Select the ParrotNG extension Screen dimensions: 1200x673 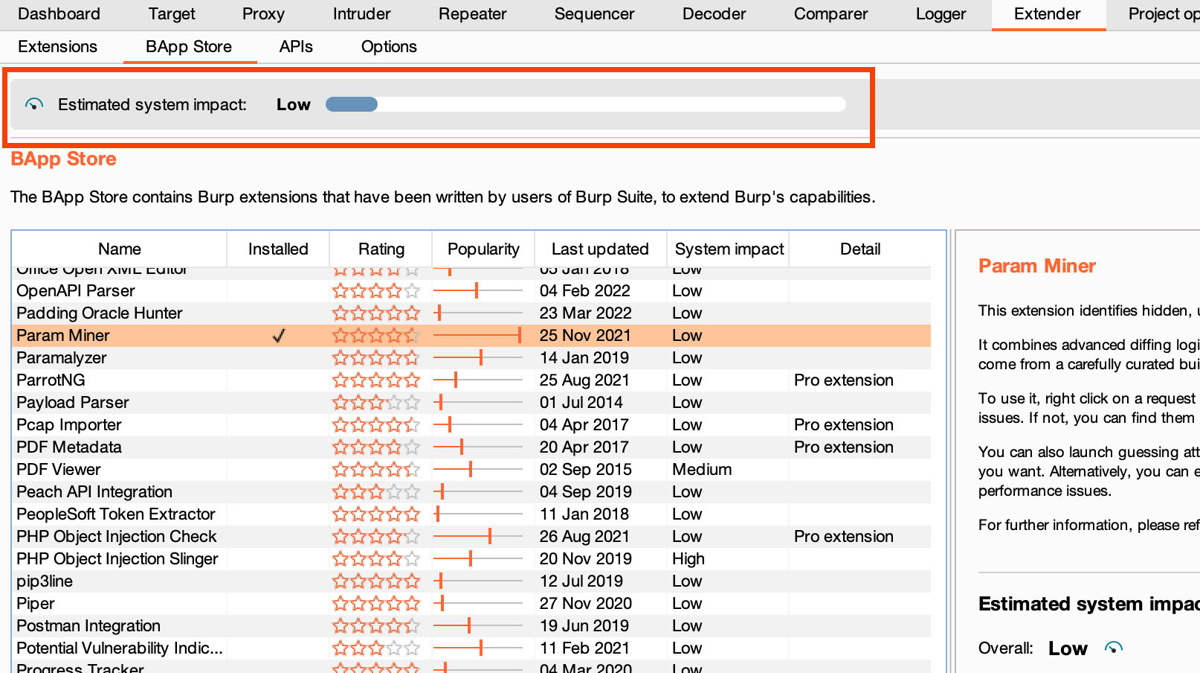pos(472,380)
